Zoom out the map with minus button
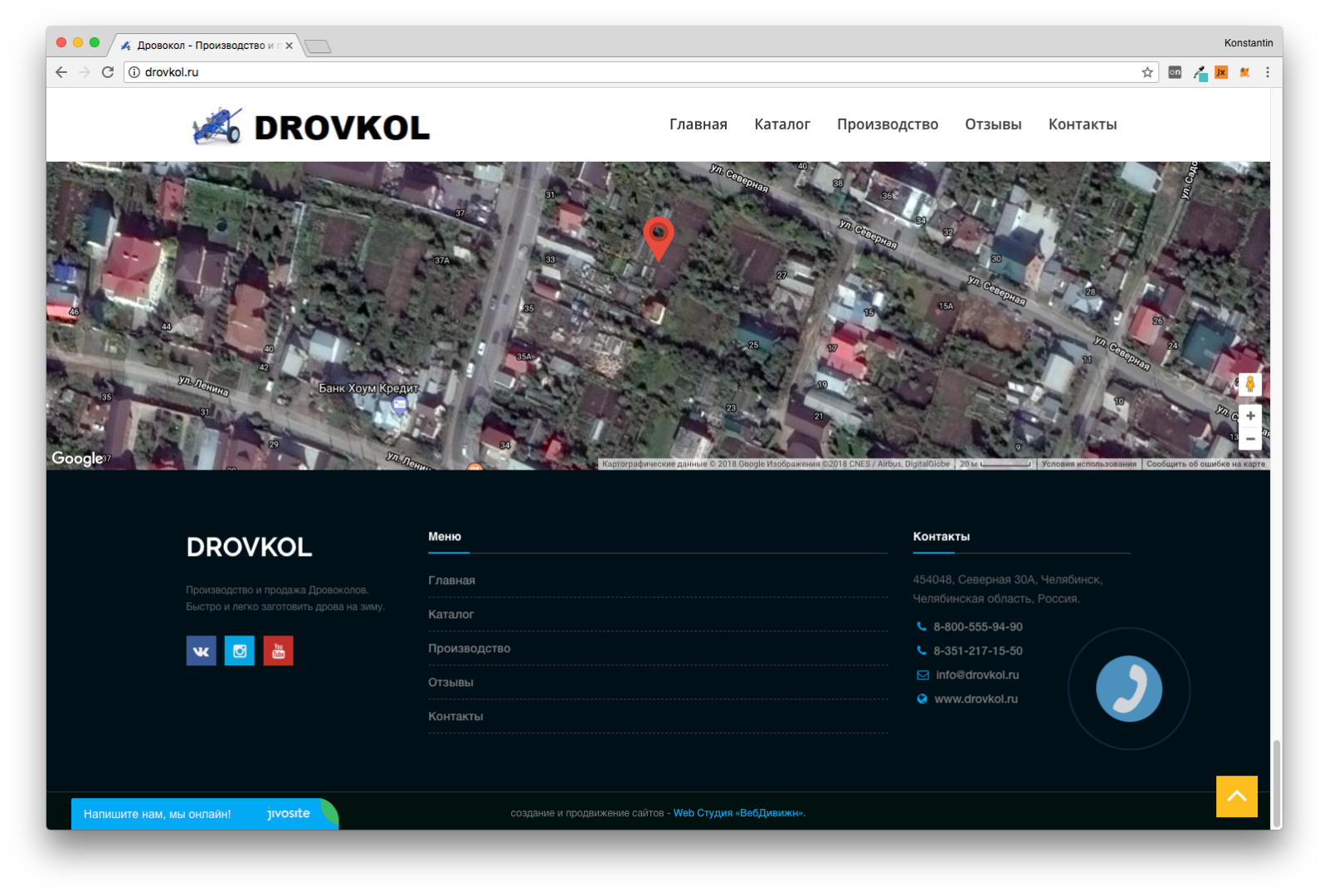Image resolution: width=1329 pixels, height=896 pixels. (1249, 439)
